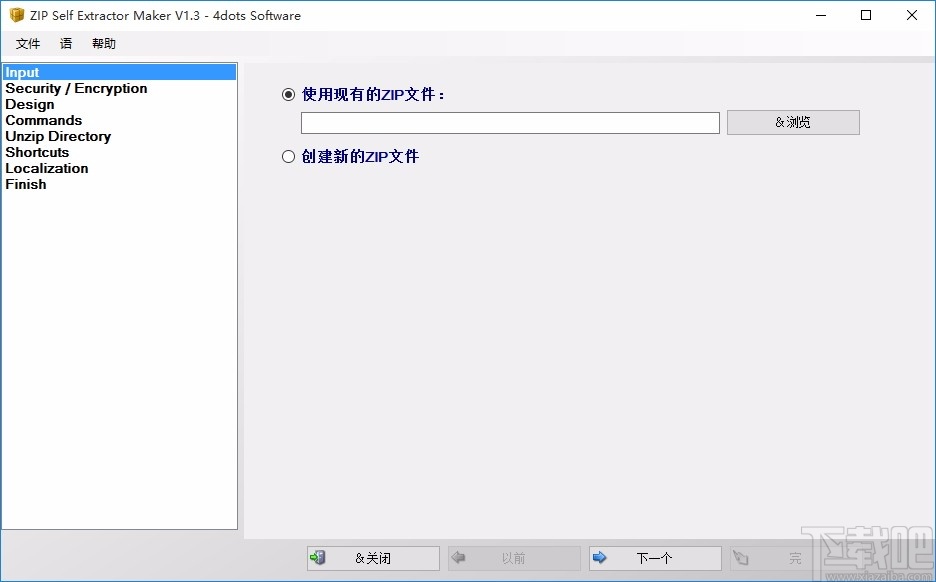
Task: Click the ZIP box icon in the title bar
Action: point(14,15)
